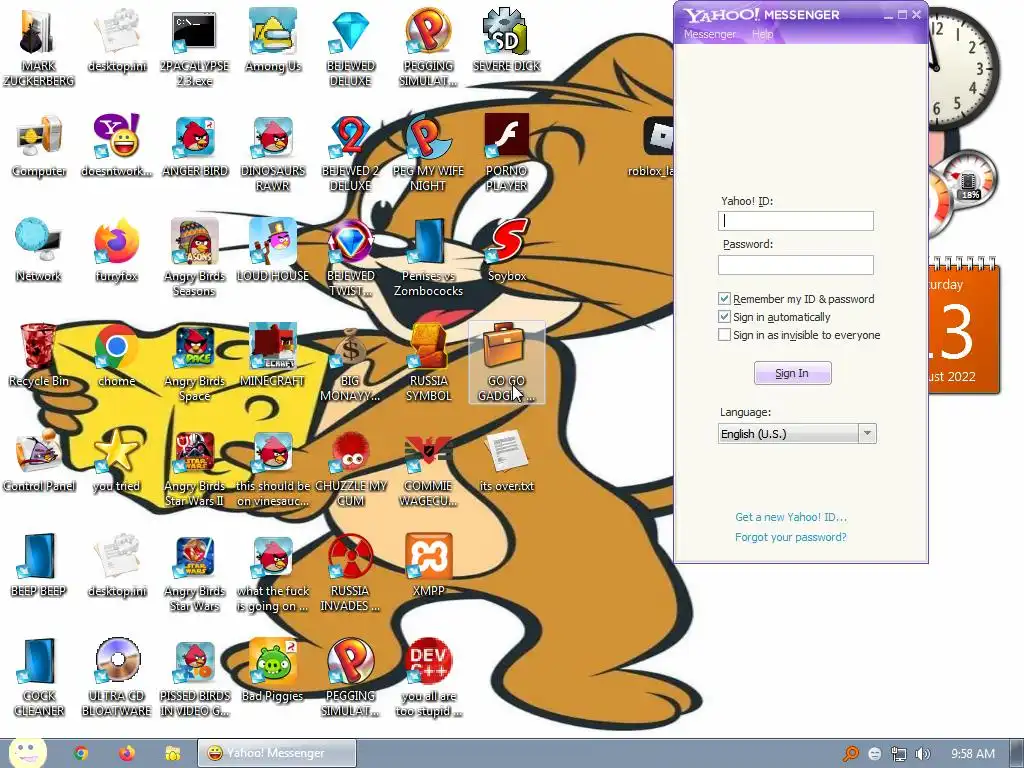The height and width of the screenshot is (768, 1024).
Task: Select the ULTRA CD BLOATWARE disc icon
Action: [117, 677]
